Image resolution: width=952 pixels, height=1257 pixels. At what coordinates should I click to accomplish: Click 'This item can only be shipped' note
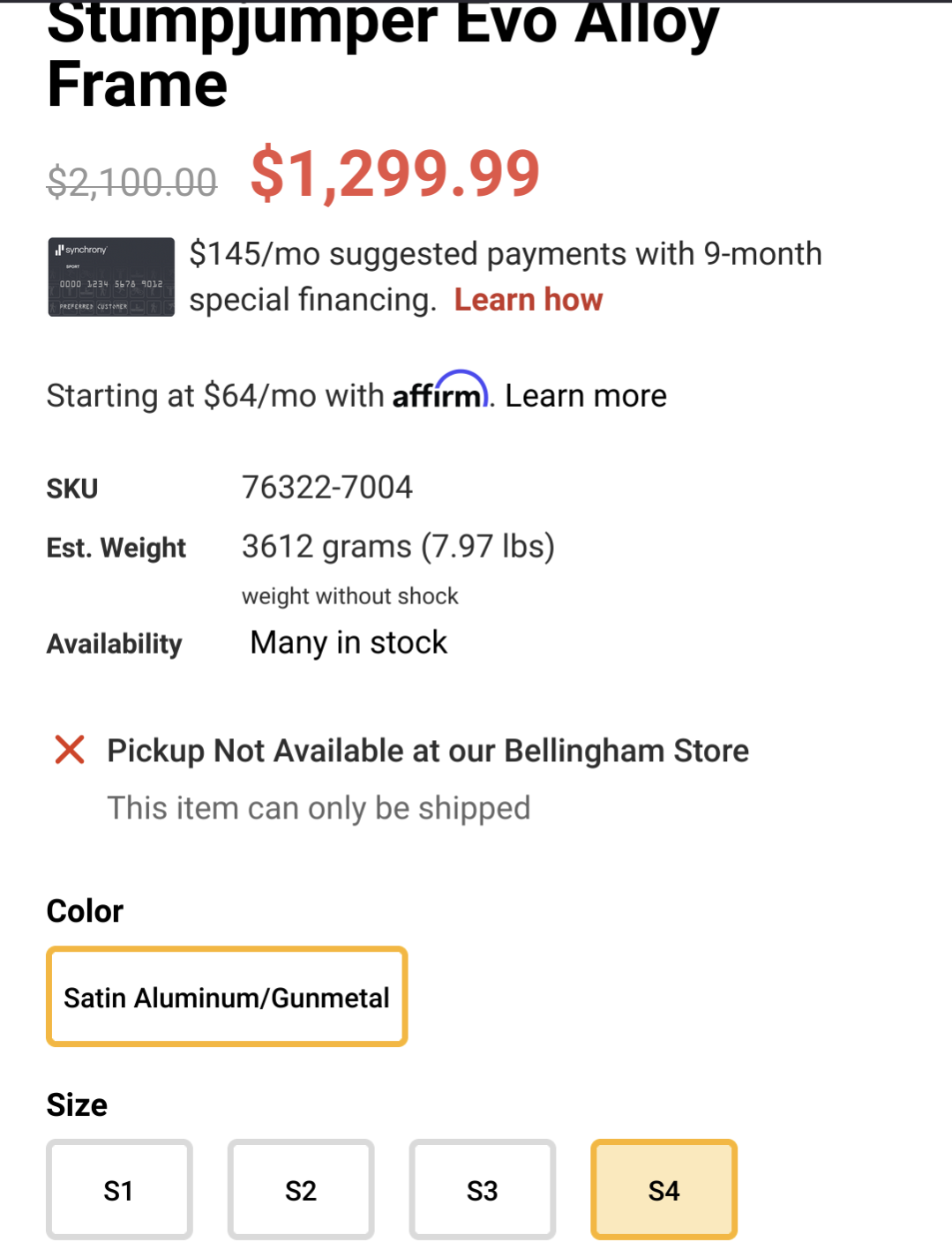coord(319,808)
